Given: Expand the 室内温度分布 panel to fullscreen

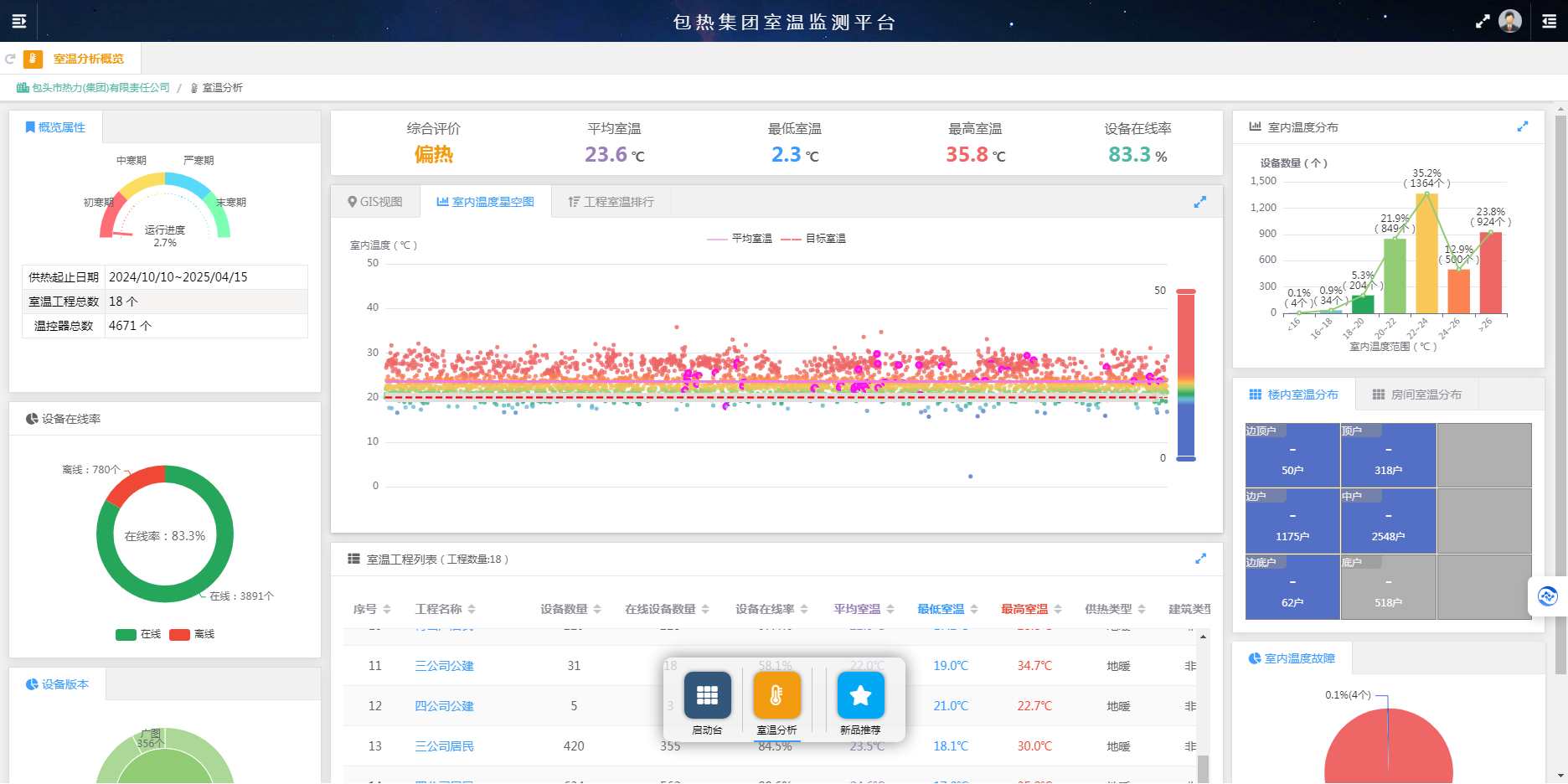Looking at the screenshot, I should [1524, 126].
